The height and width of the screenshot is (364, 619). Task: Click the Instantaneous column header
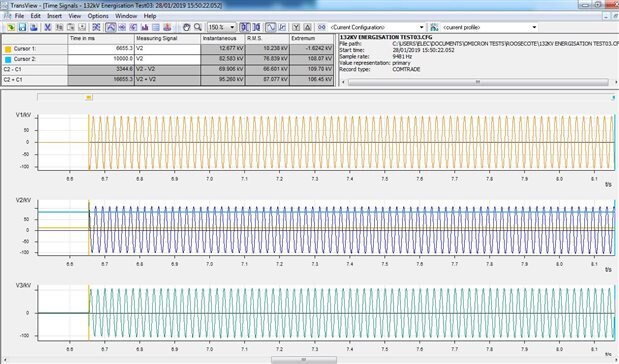[223, 39]
